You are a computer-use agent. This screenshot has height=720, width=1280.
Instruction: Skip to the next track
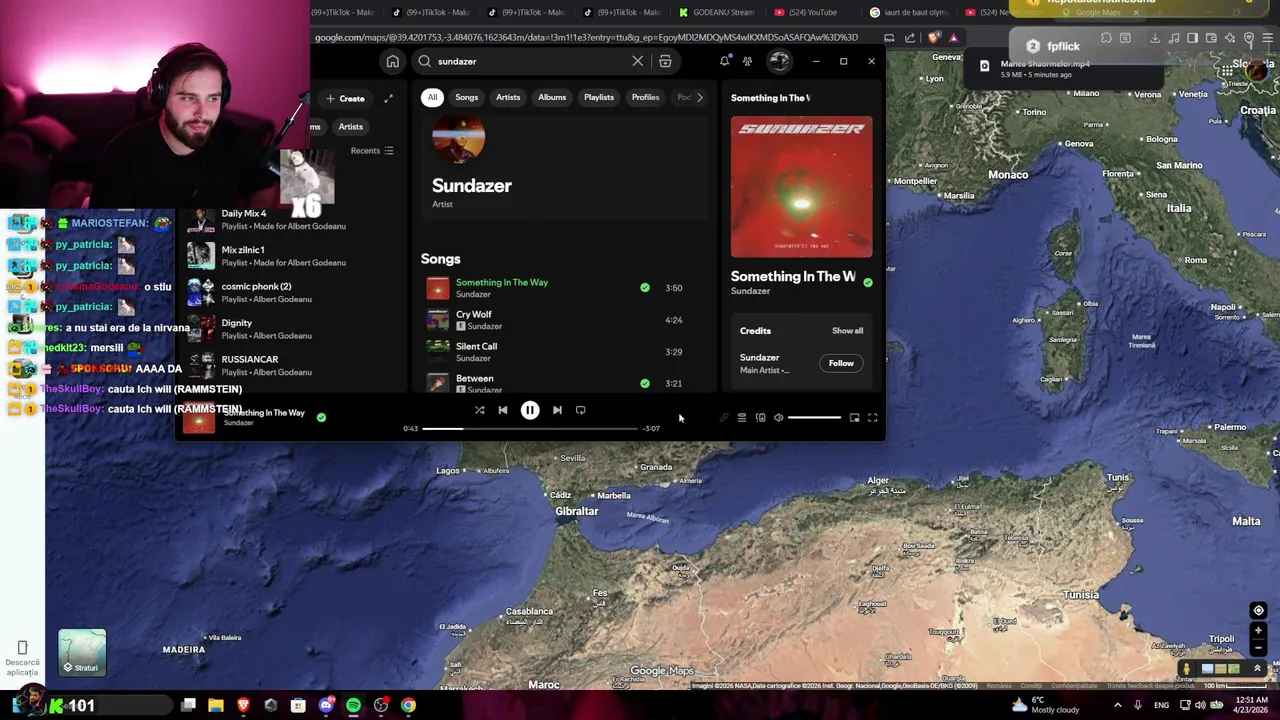point(557,410)
